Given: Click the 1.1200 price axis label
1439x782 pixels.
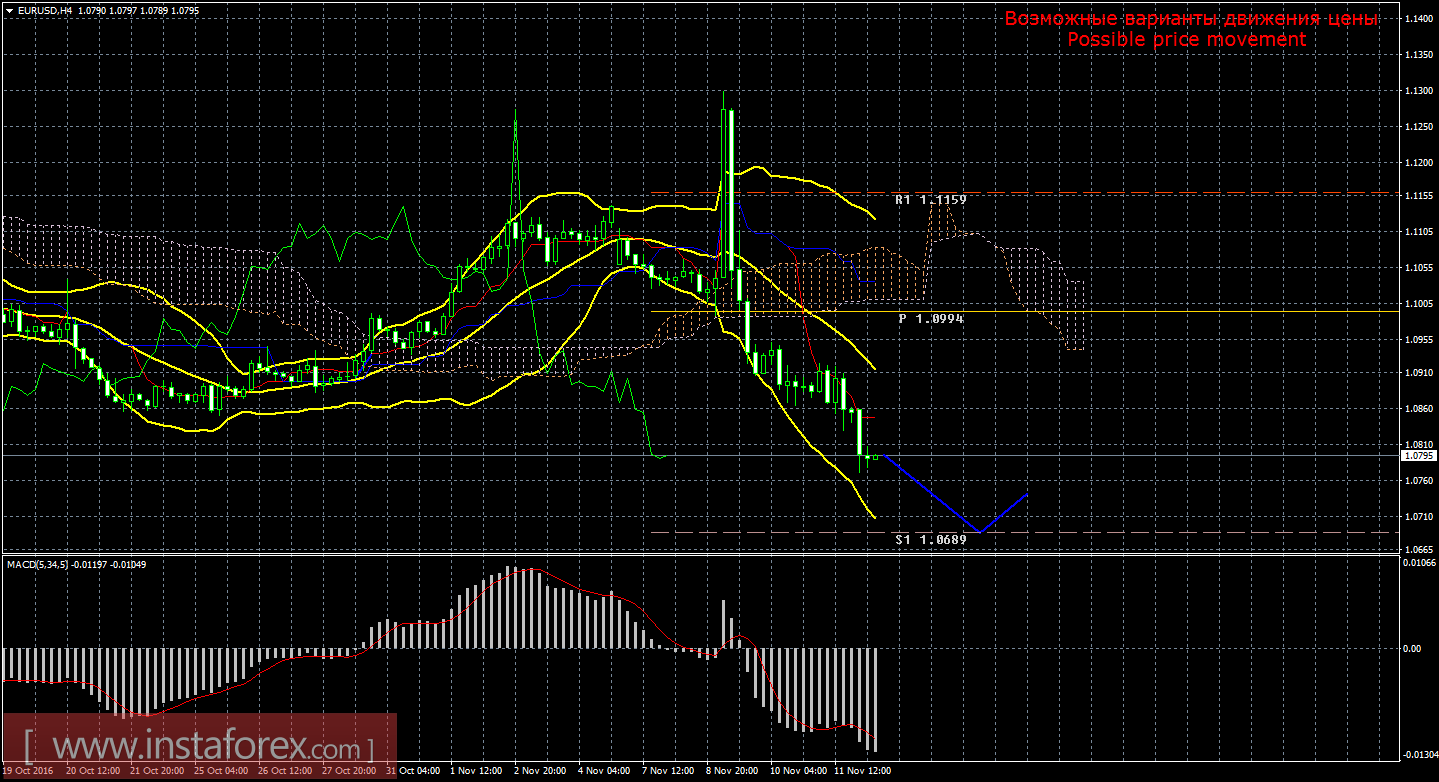Looking at the screenshot, I should click(1417, 161).
